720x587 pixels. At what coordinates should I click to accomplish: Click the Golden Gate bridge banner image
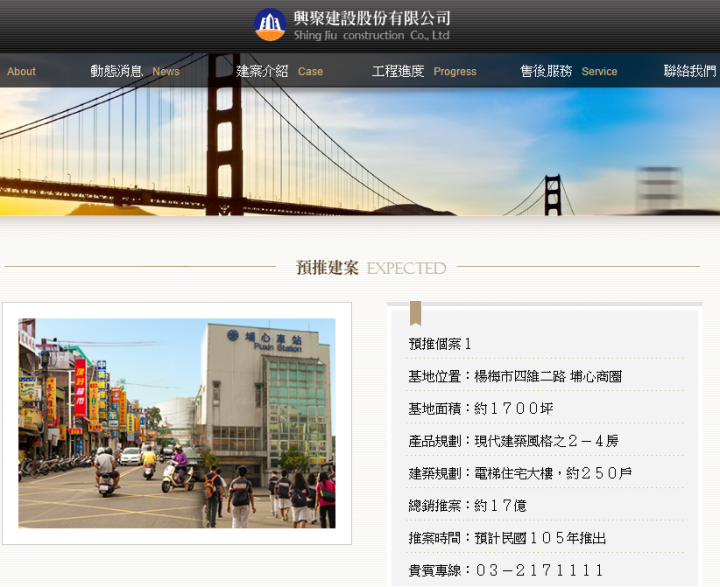(360, 152)
